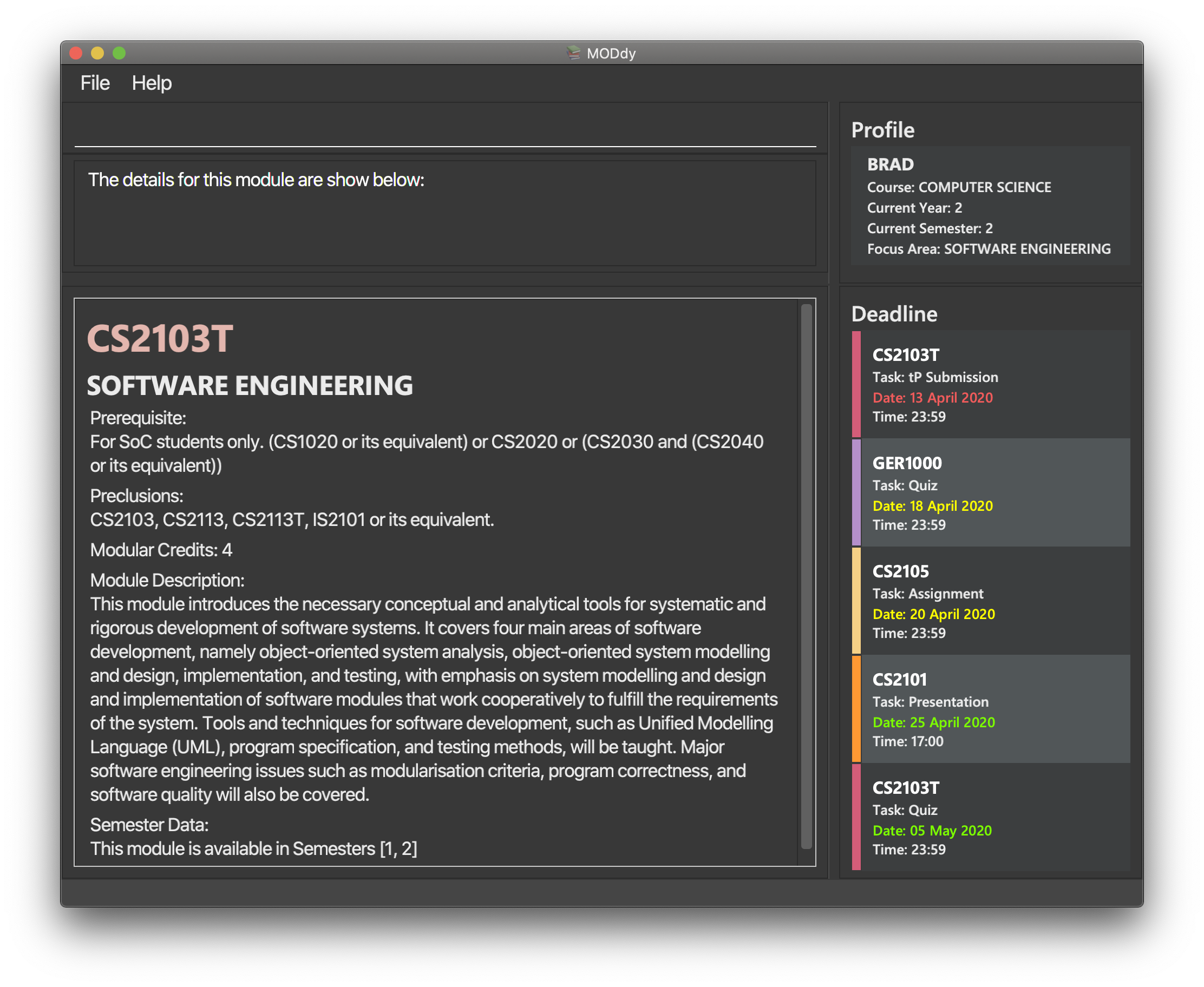This screenshot has height=987, width=1204.
Task: Click the Deadline panel heading
Action: tap(894, 314)
